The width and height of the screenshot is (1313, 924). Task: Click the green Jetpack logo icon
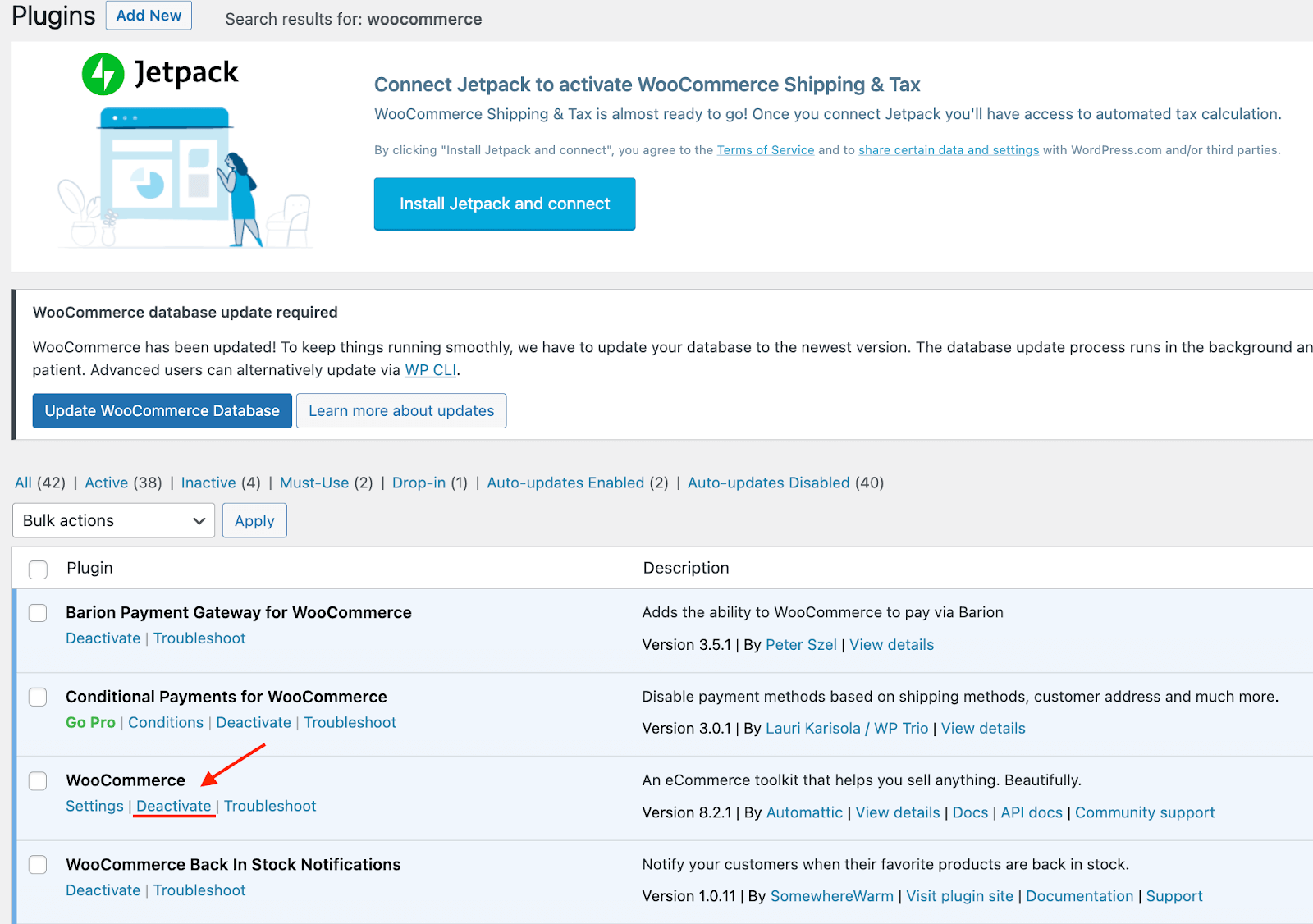pos(103,74)
